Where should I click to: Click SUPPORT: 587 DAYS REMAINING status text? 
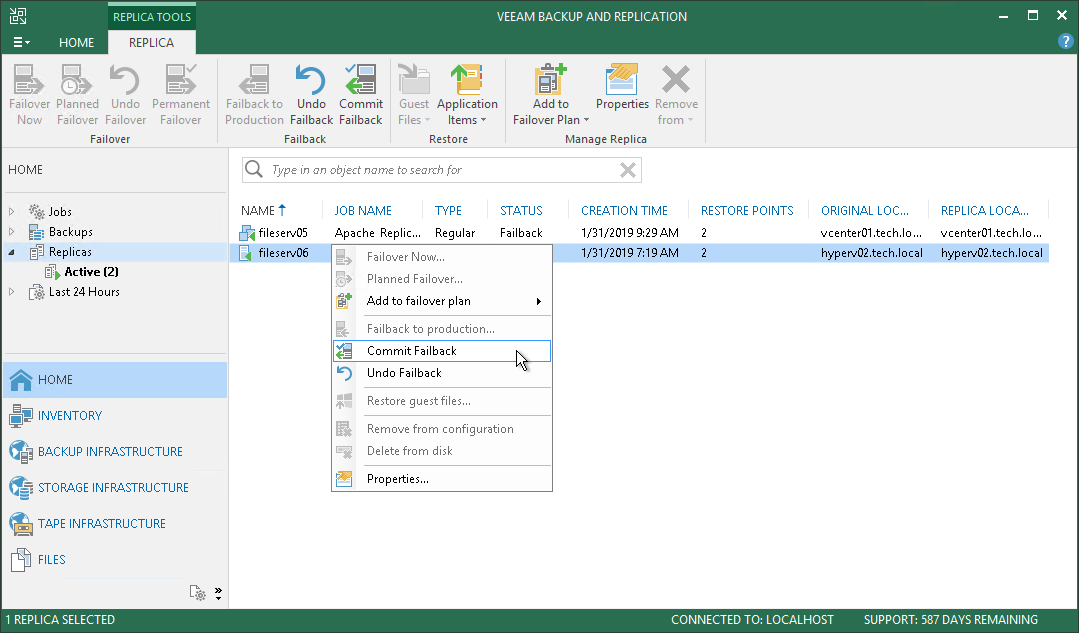coord(950,620)
